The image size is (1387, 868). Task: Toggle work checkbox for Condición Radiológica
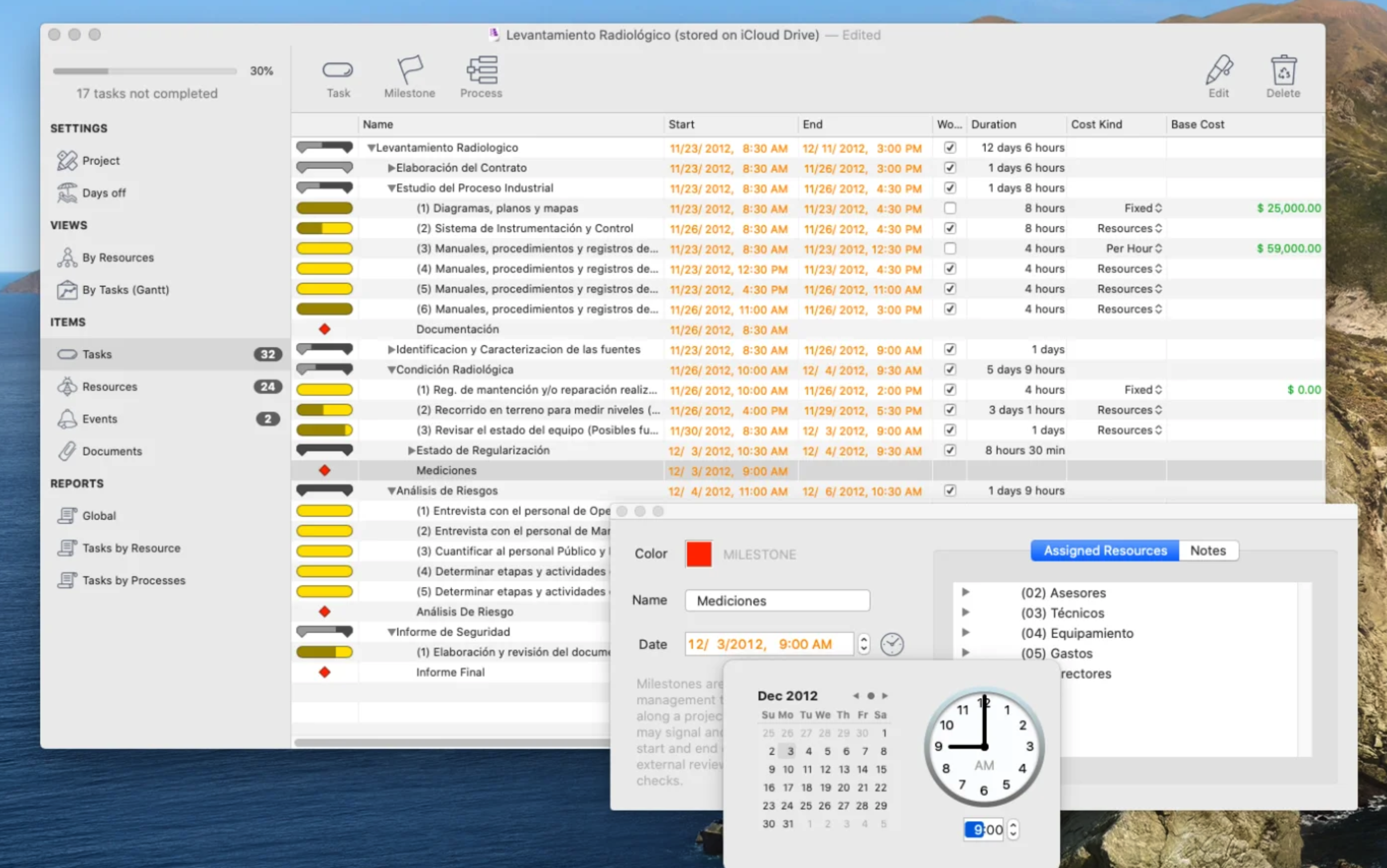pos(949,370)
